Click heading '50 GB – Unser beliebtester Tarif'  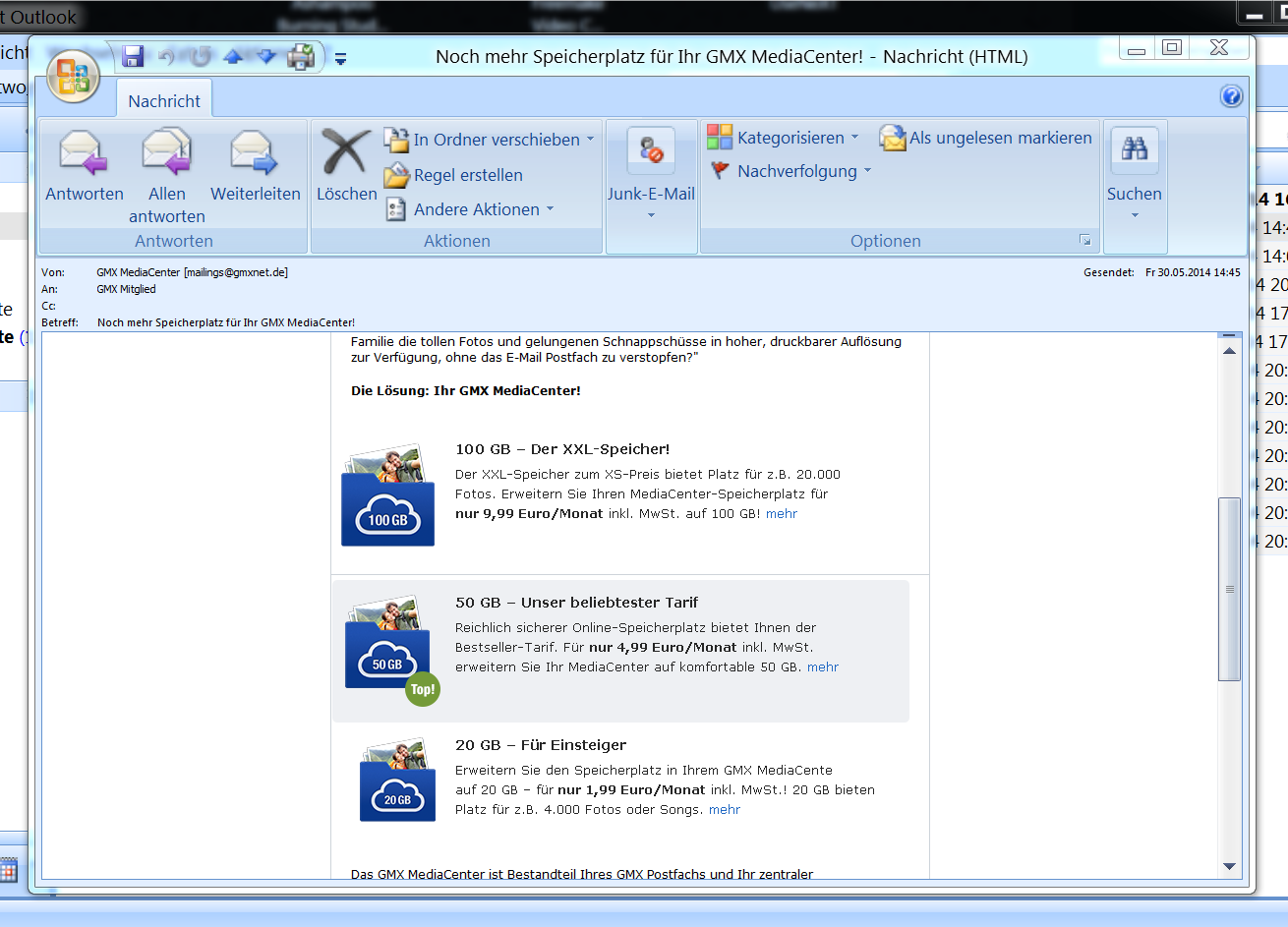tap(577, 603)
